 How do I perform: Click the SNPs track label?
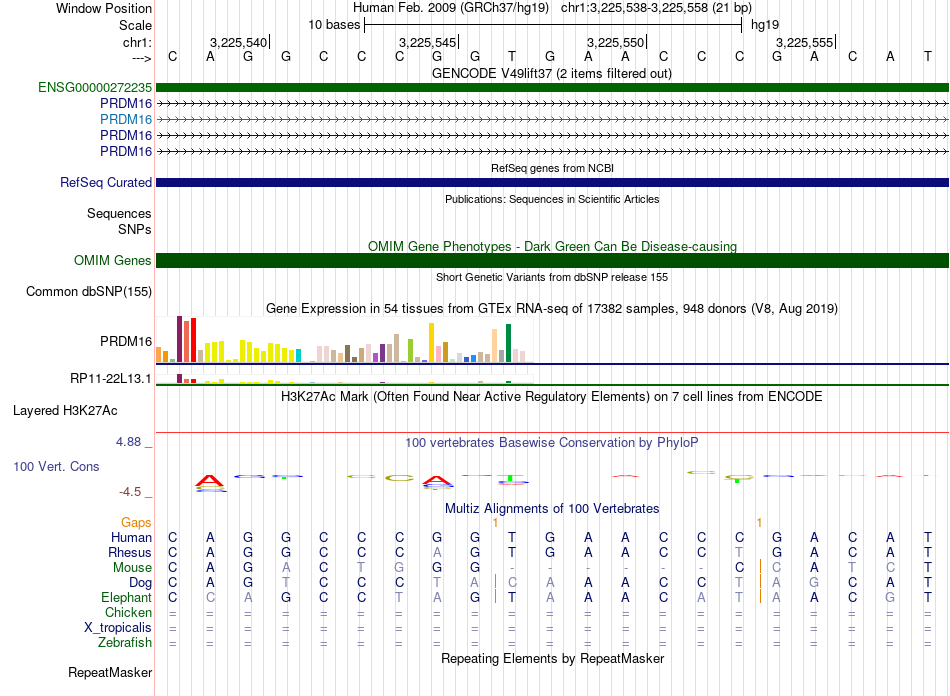[135, 230]
